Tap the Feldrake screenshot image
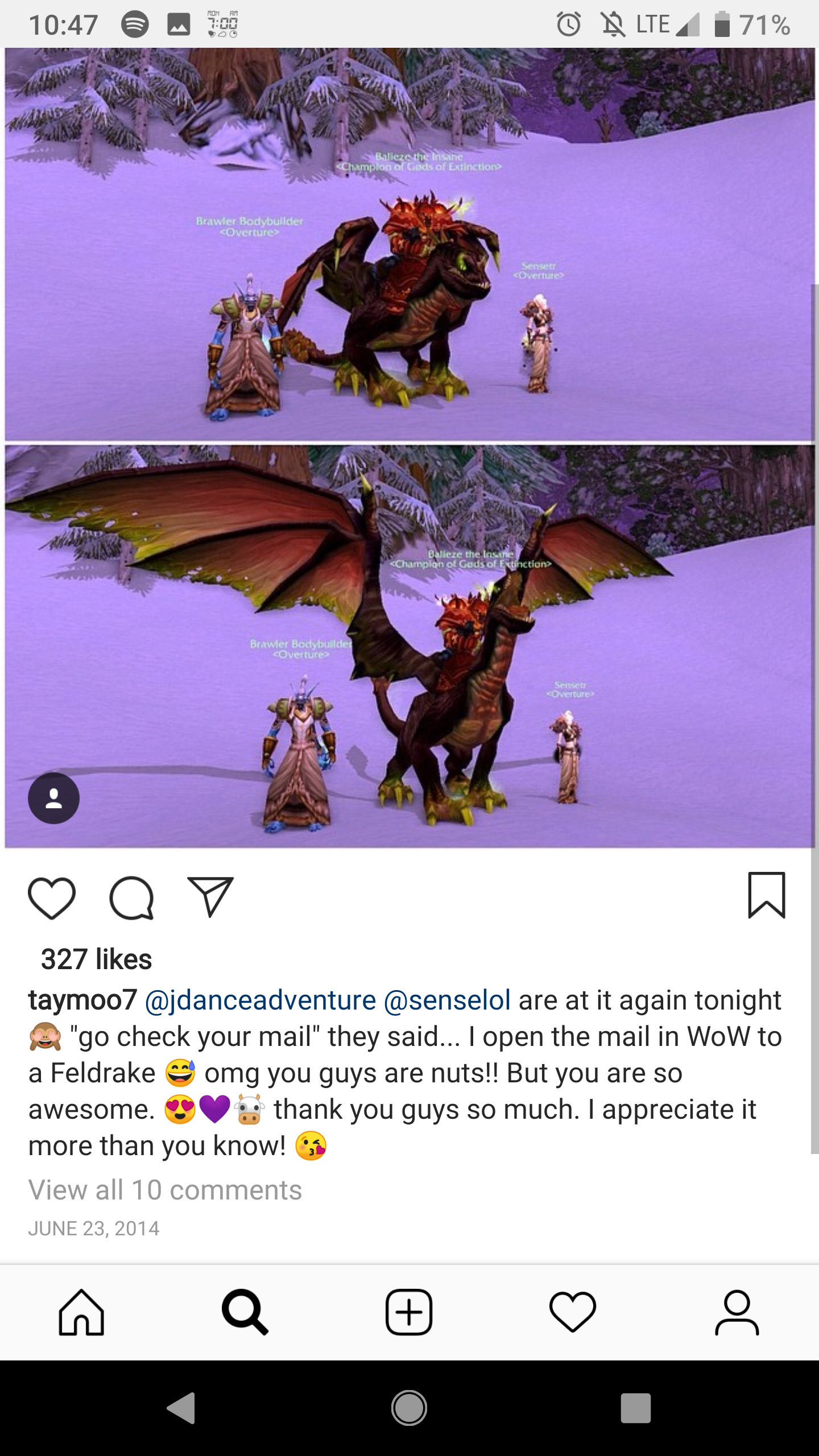 pos(409,448)
